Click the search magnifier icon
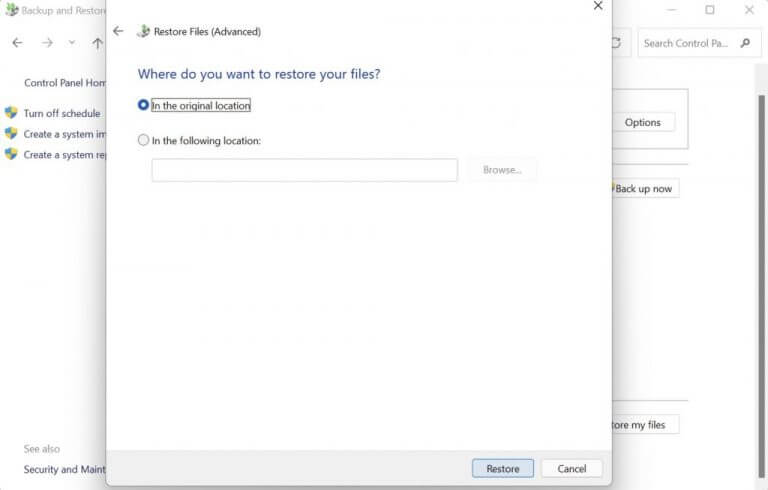 point(745,43)
